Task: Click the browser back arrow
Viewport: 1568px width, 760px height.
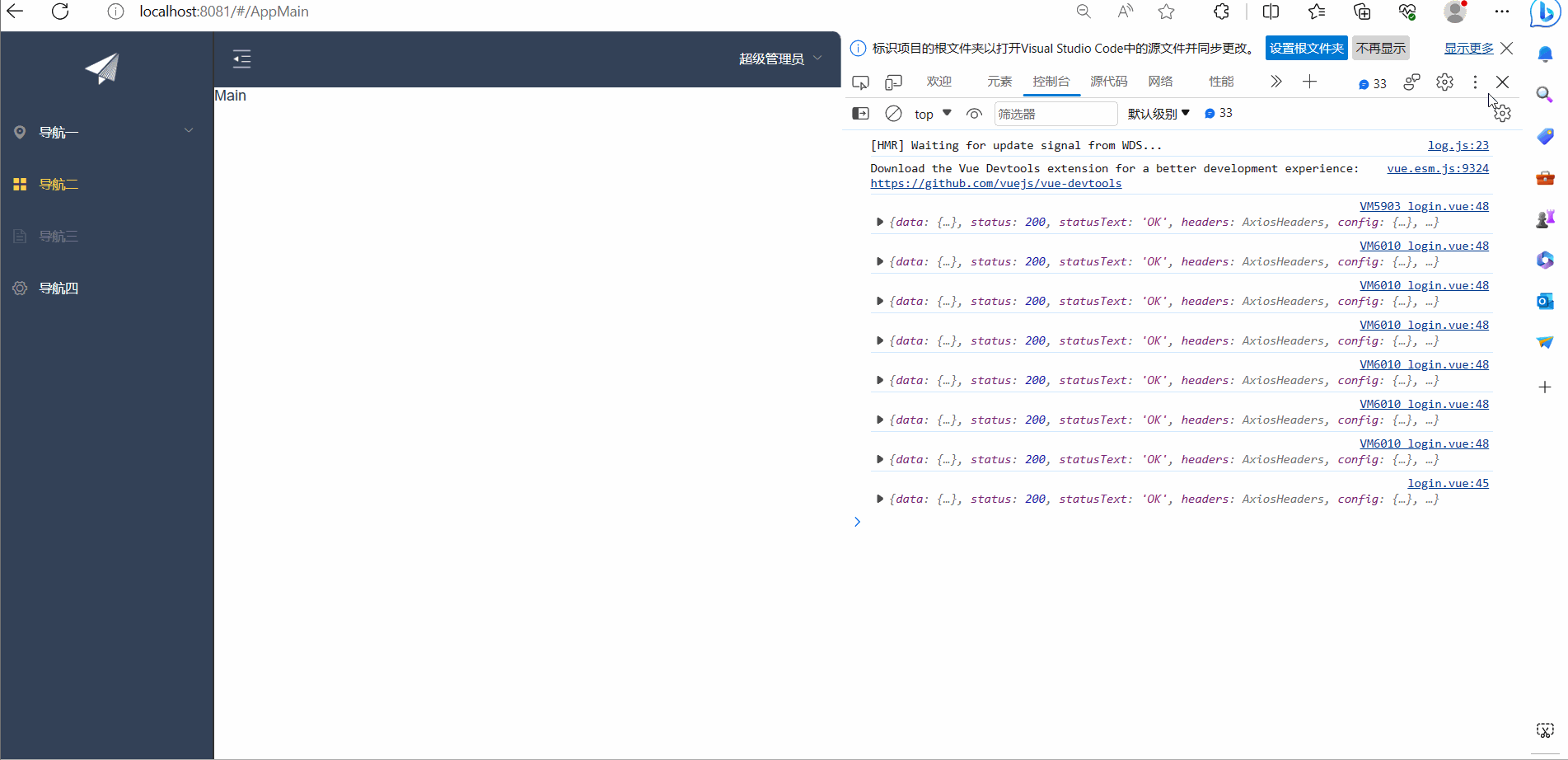Action: coord(15,12)
